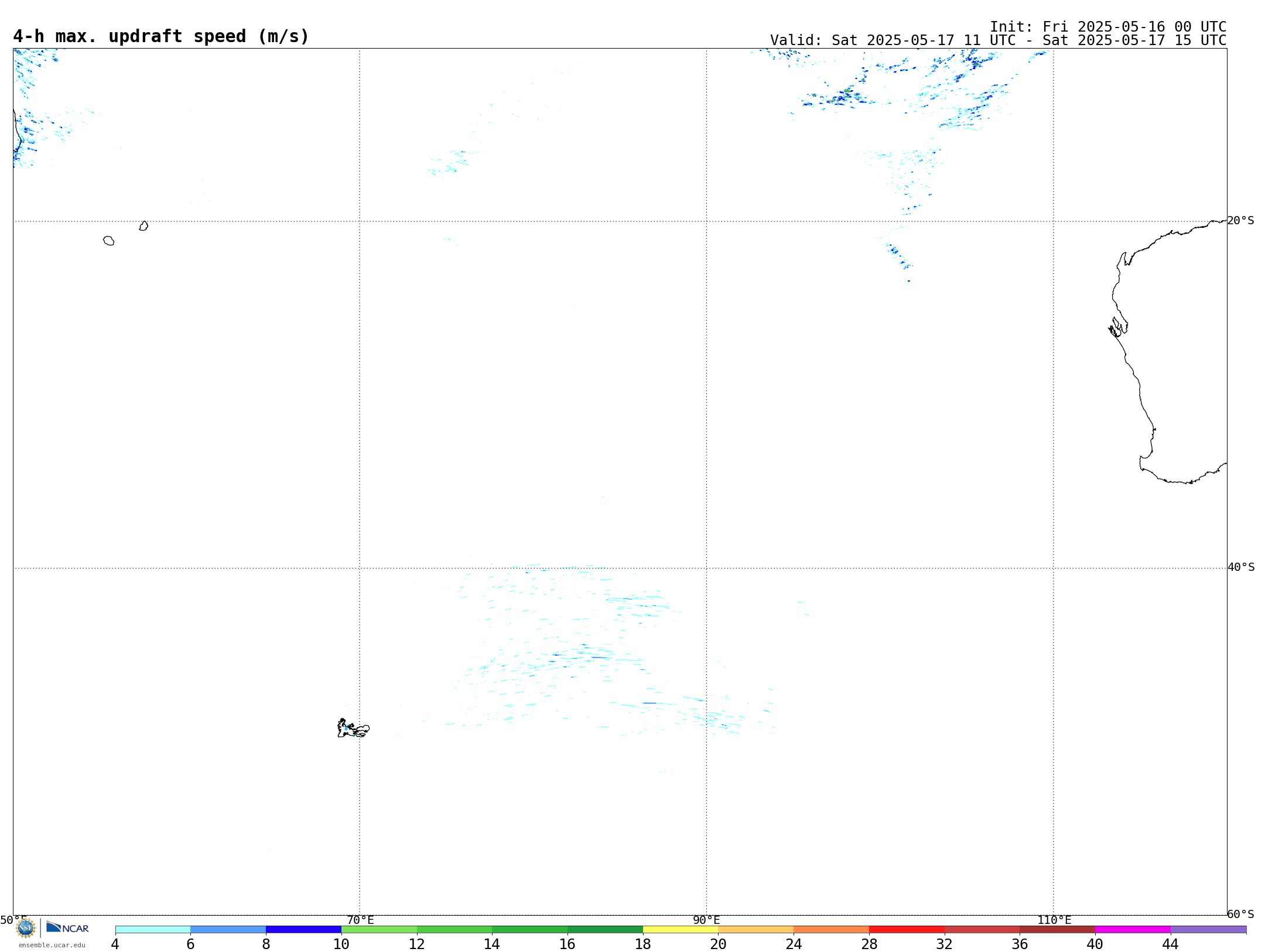The image size is (1265, 952).
Task: Click the colorbar tick label 32
Action: point(945,944)
